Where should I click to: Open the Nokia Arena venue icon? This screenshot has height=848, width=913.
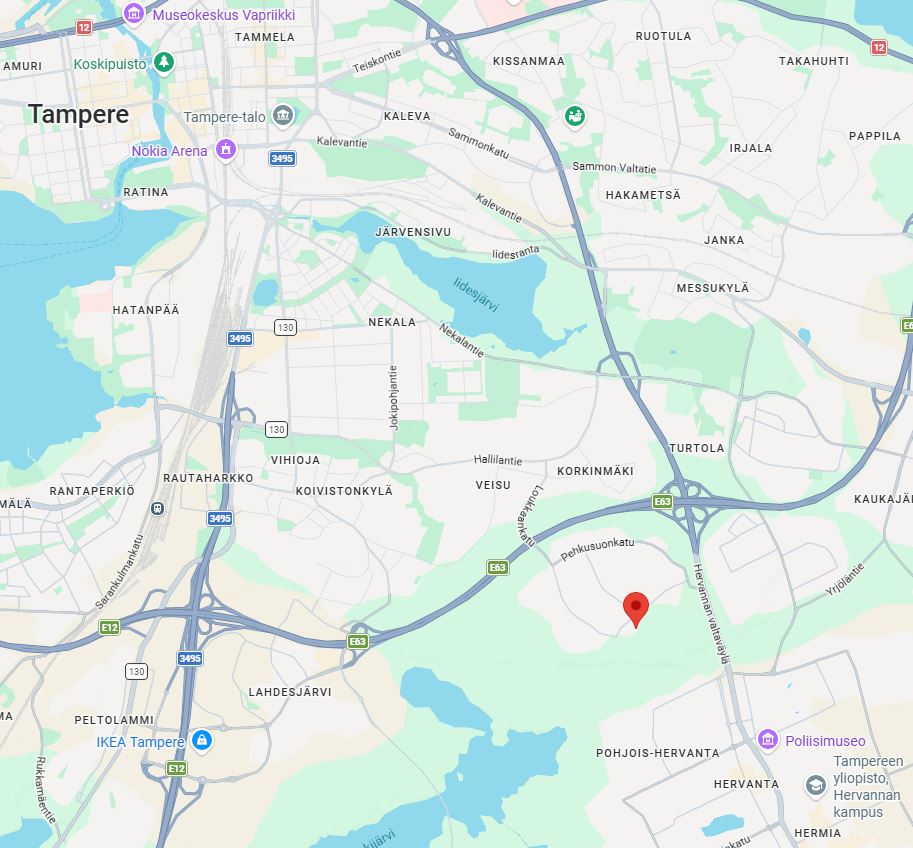[x=226, y=150]
